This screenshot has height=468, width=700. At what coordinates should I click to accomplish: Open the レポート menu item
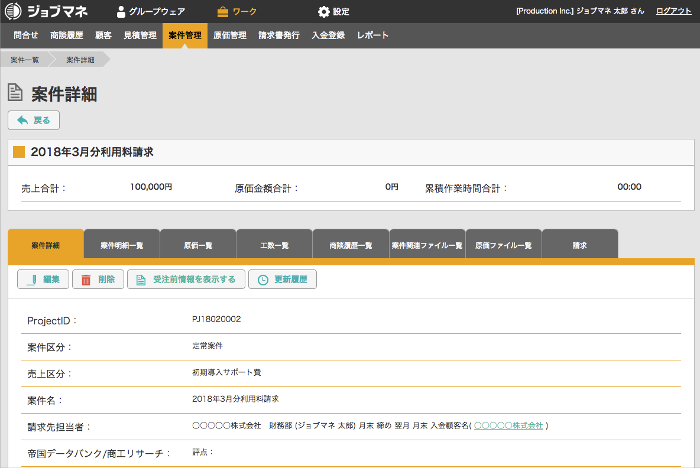tap(372, 35)
